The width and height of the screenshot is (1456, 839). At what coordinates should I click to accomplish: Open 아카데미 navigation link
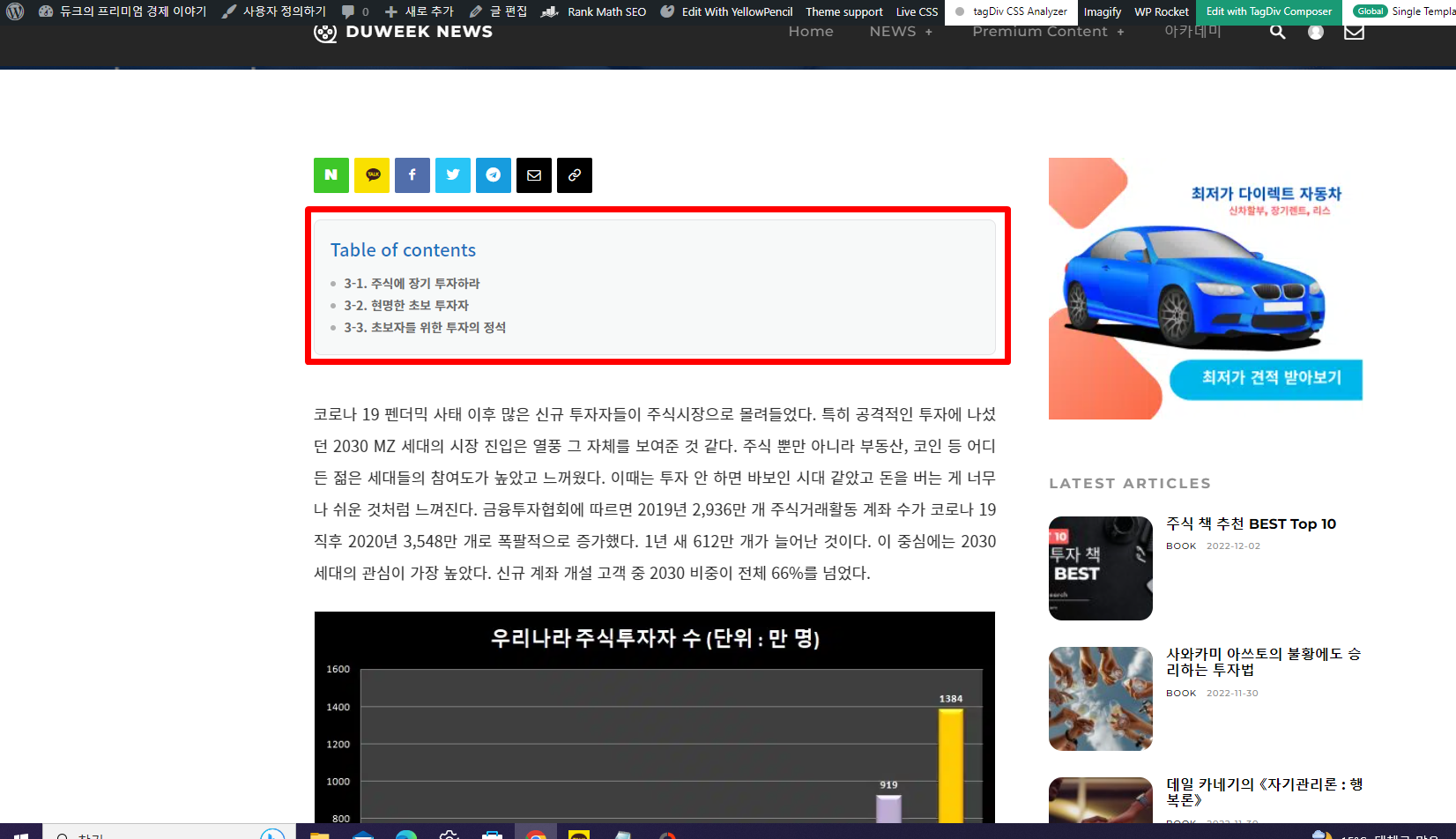click(1192, 32)
